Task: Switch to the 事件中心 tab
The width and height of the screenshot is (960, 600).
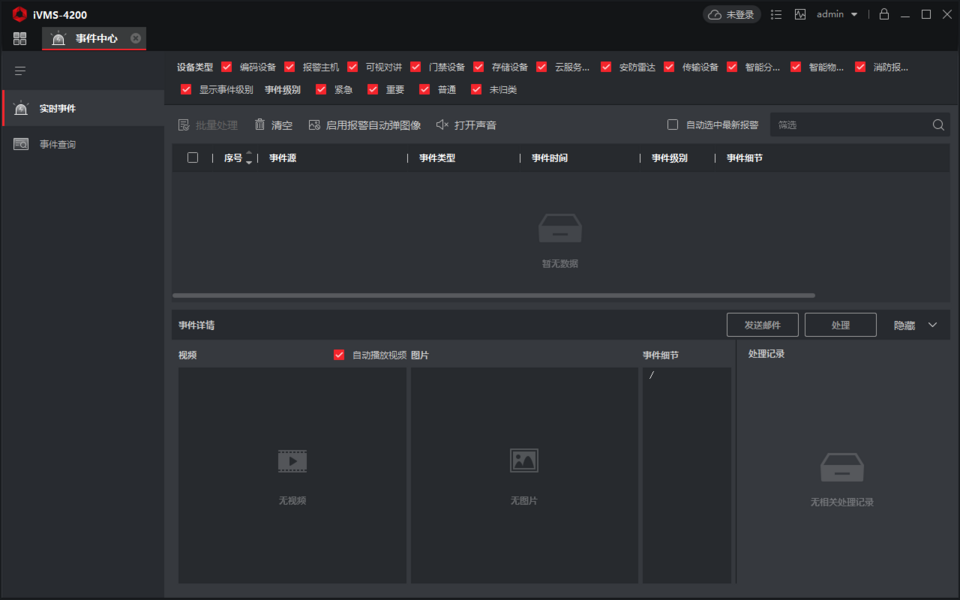Action: pos(95,39)
